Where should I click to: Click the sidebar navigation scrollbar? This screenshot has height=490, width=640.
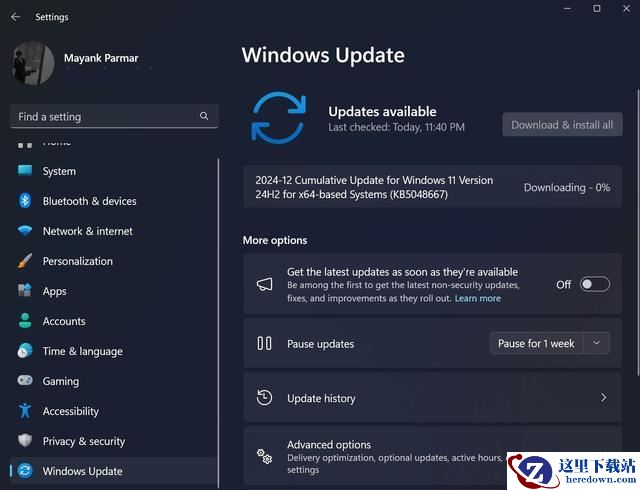point(219,323)
